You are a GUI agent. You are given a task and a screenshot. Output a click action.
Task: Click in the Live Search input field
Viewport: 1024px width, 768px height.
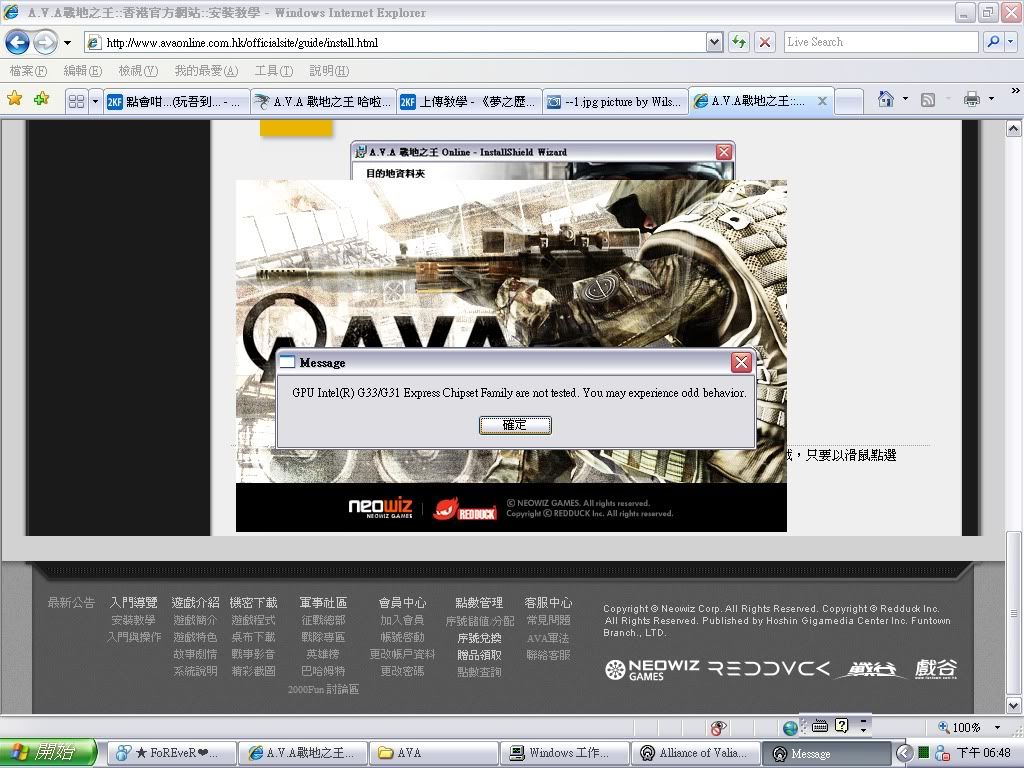[878, 42]
